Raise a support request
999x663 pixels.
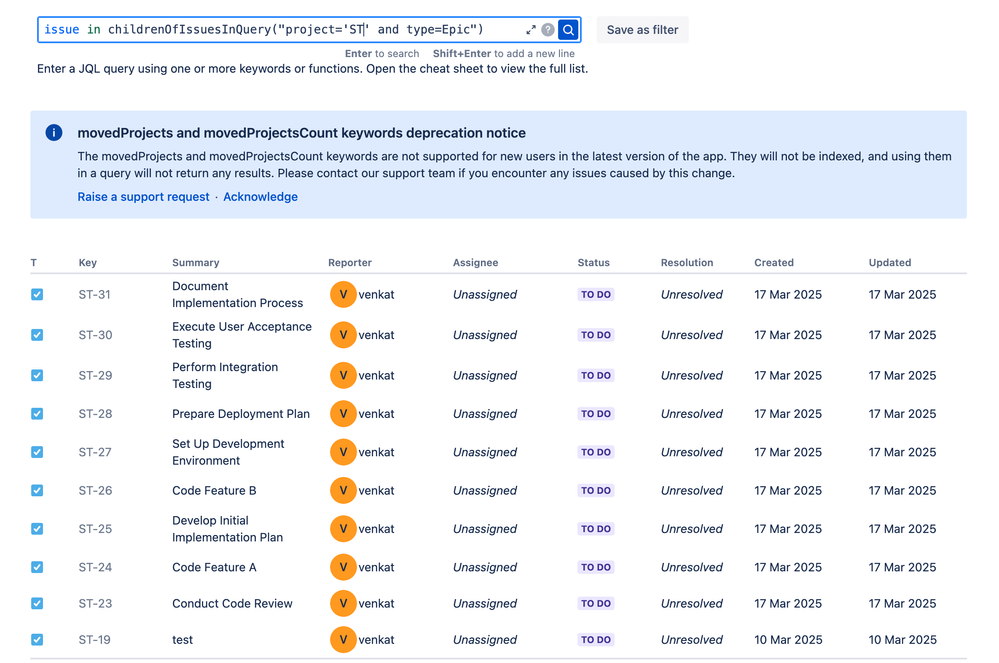coord(143,196)
